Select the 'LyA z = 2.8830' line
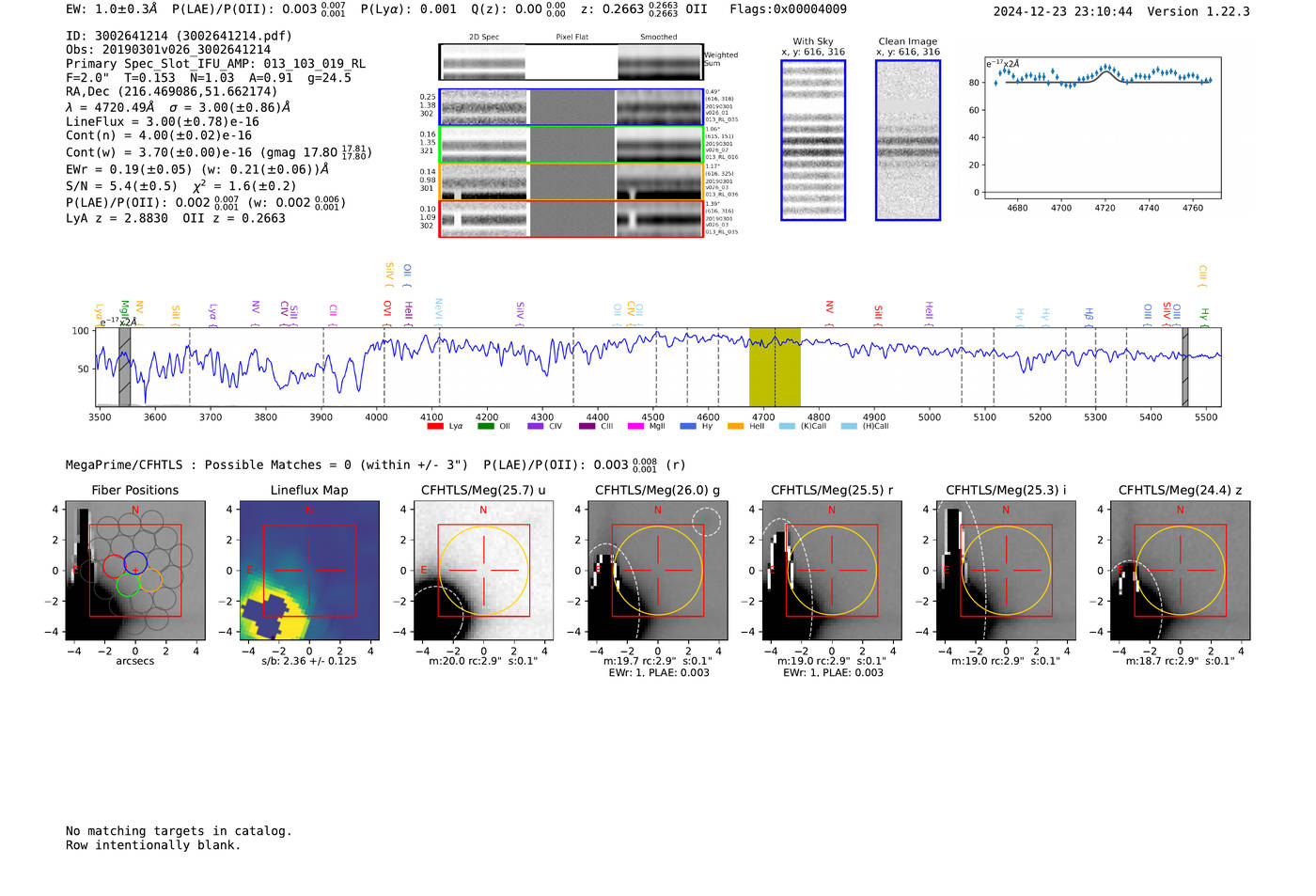The height and width of the screenshot is (896, 1316). tap(117, 218)
